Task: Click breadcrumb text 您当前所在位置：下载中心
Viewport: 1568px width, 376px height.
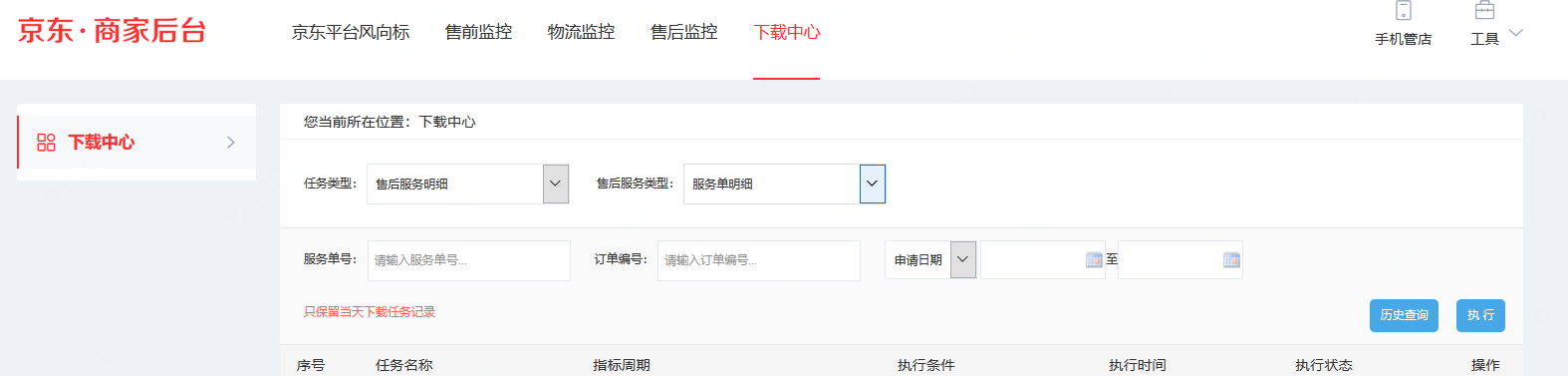Action: 390,122
